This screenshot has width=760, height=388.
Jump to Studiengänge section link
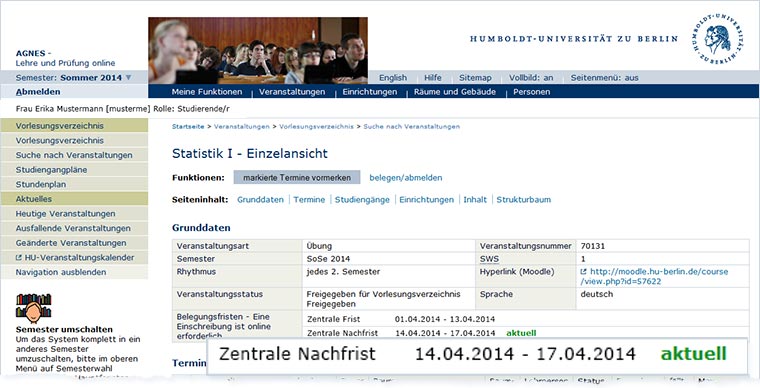[x=362, y=200]
